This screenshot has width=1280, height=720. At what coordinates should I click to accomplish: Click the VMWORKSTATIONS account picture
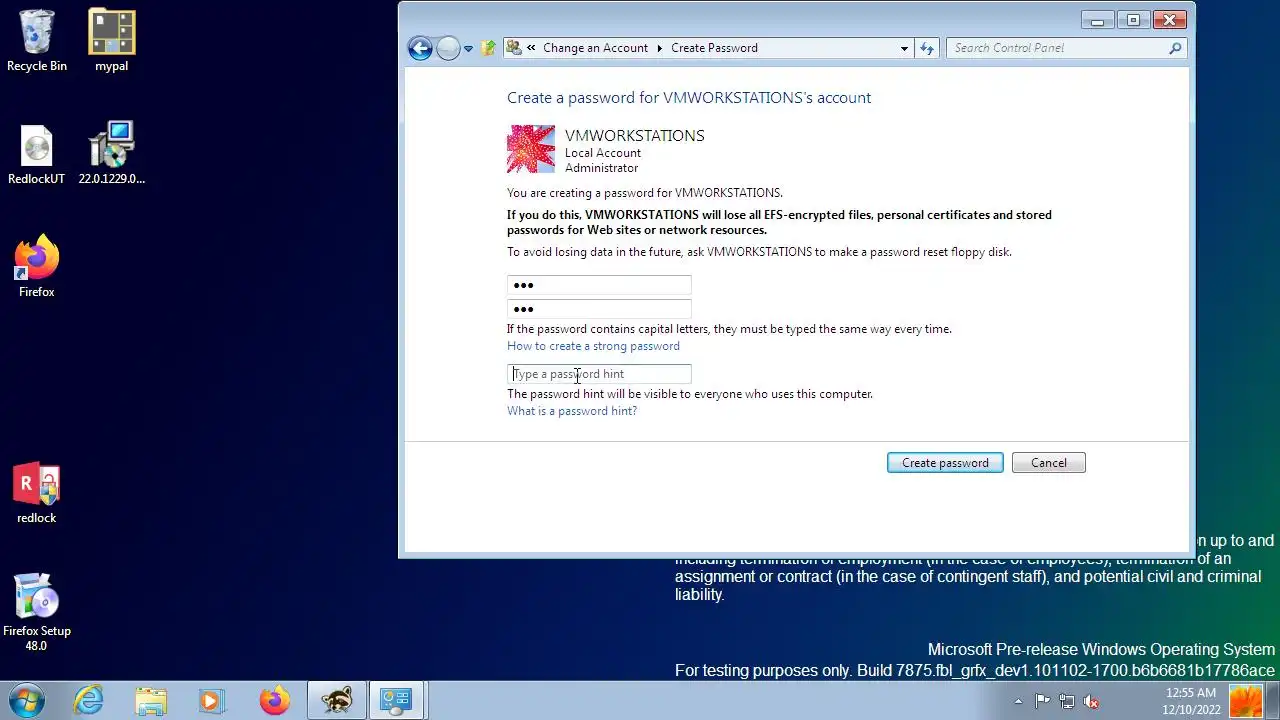(531, 149)
